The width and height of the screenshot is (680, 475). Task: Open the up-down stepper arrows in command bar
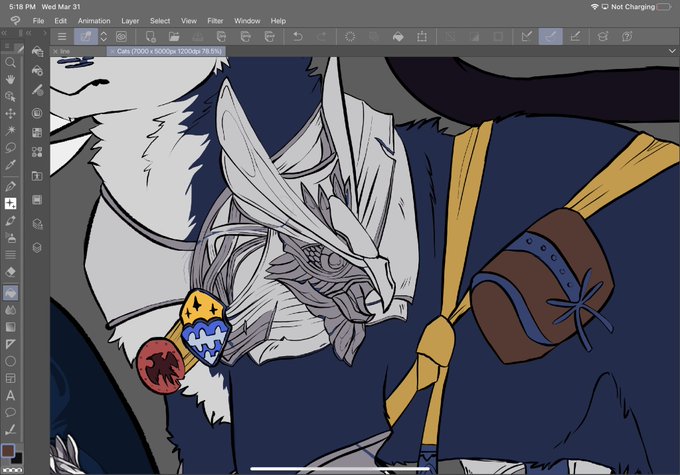tap(104, 36)
